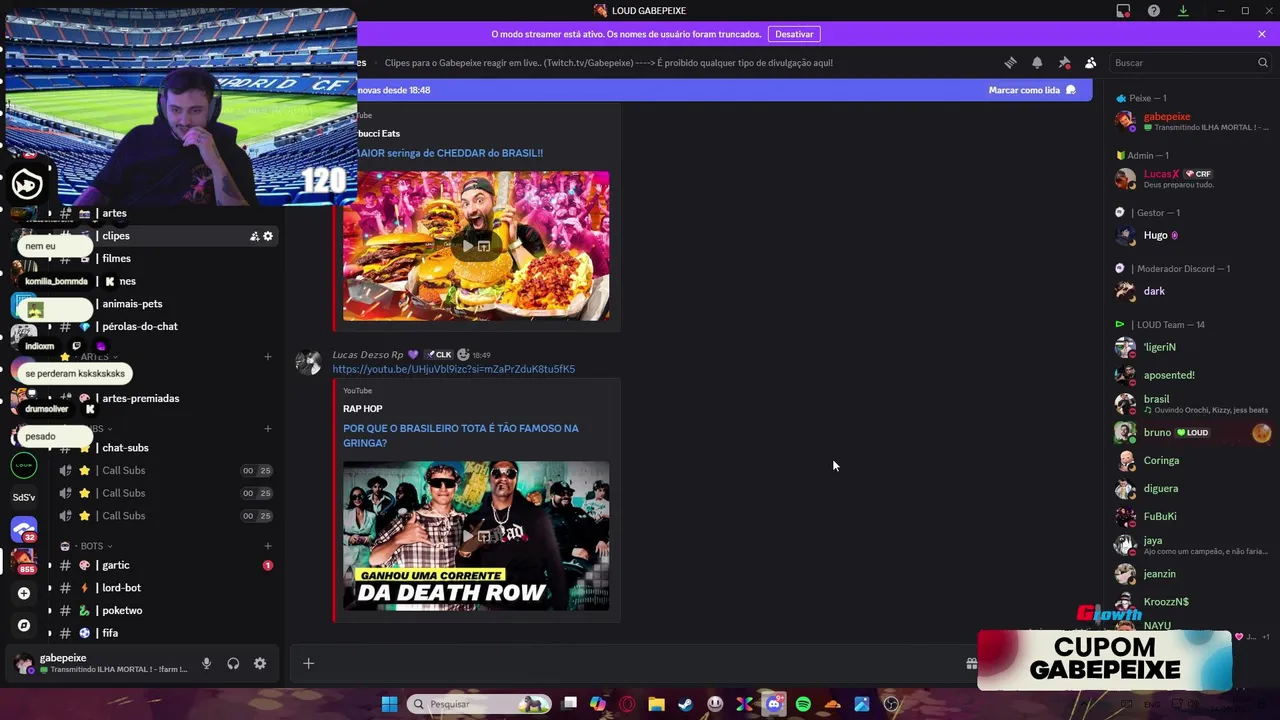Screen dimensions: 1280x720
Task: Open the Discord inbox icon in title bar
Action: (1123, 11)
